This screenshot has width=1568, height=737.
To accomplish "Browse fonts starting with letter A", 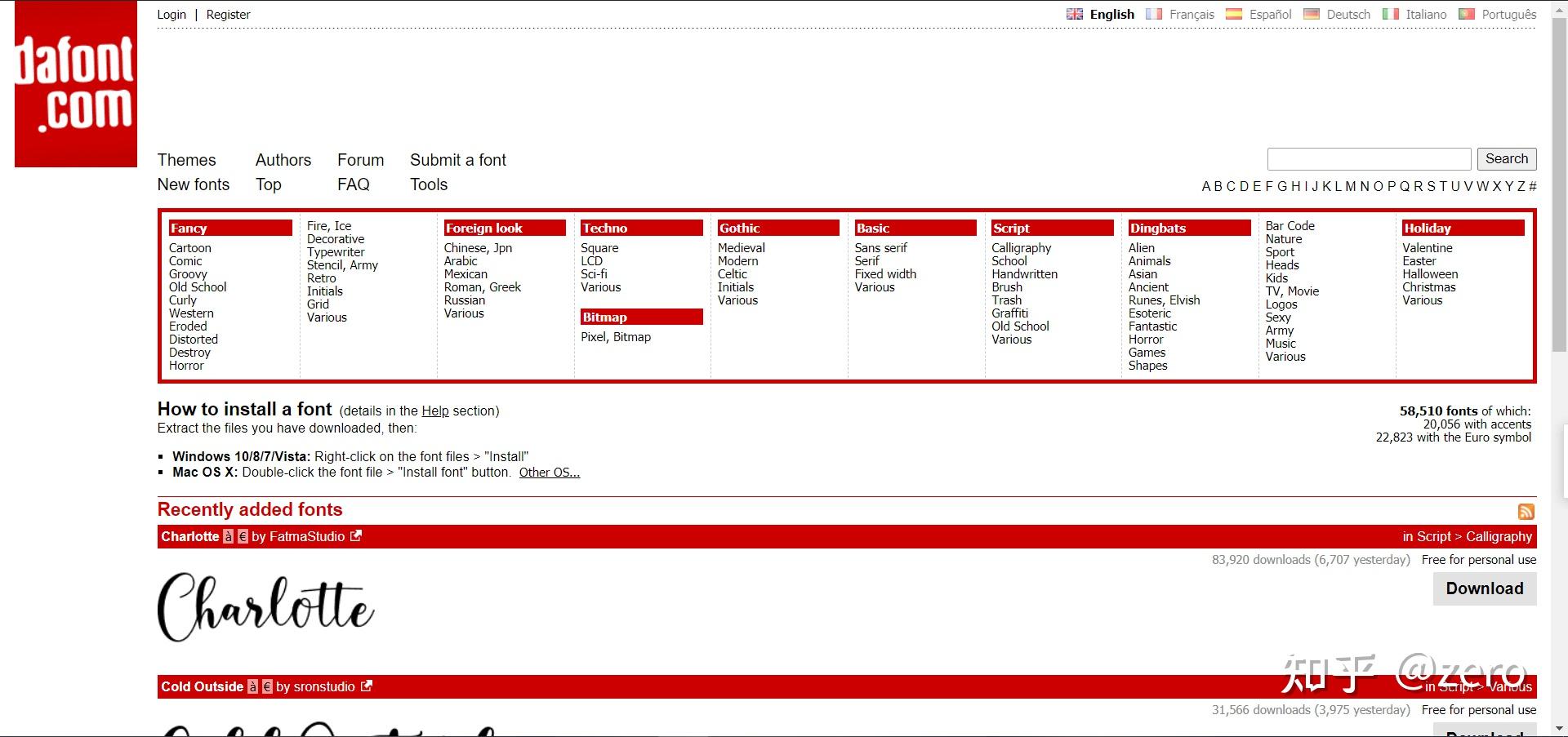I will 1206,186.
